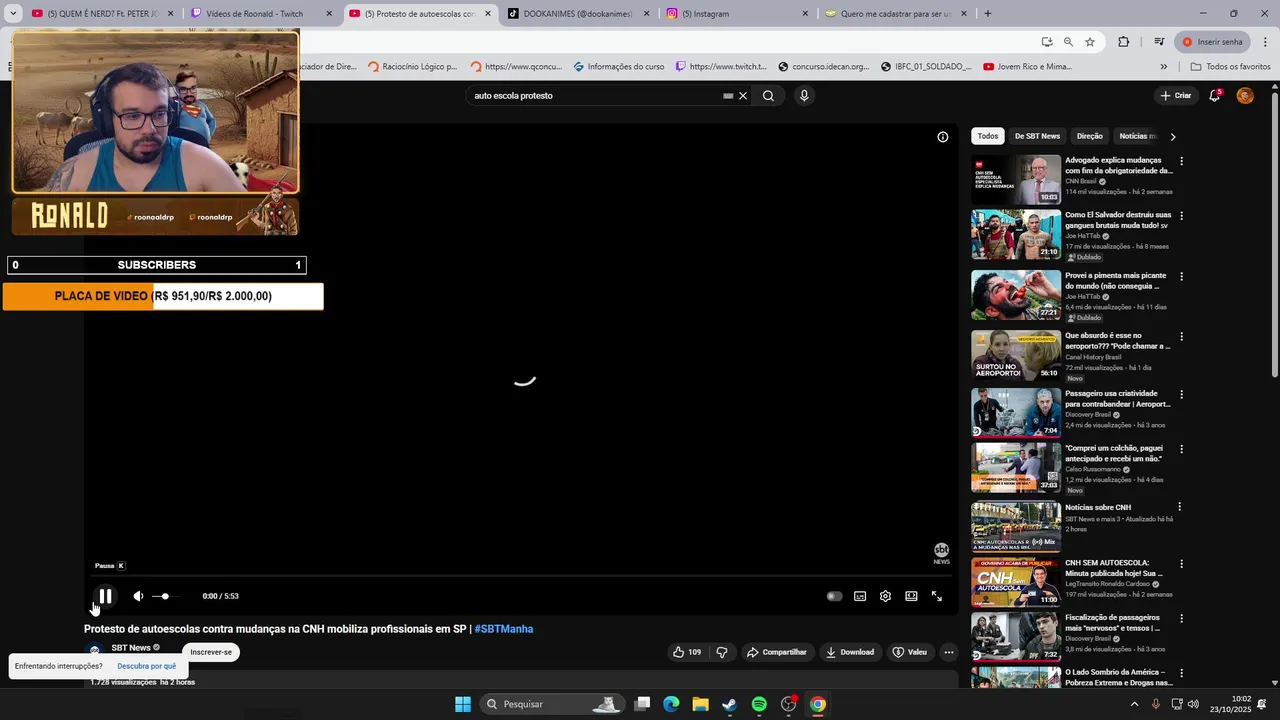Open the #SBTManha hashtag link
This screenshot has width=1280, height=720.
pos(504,629)
